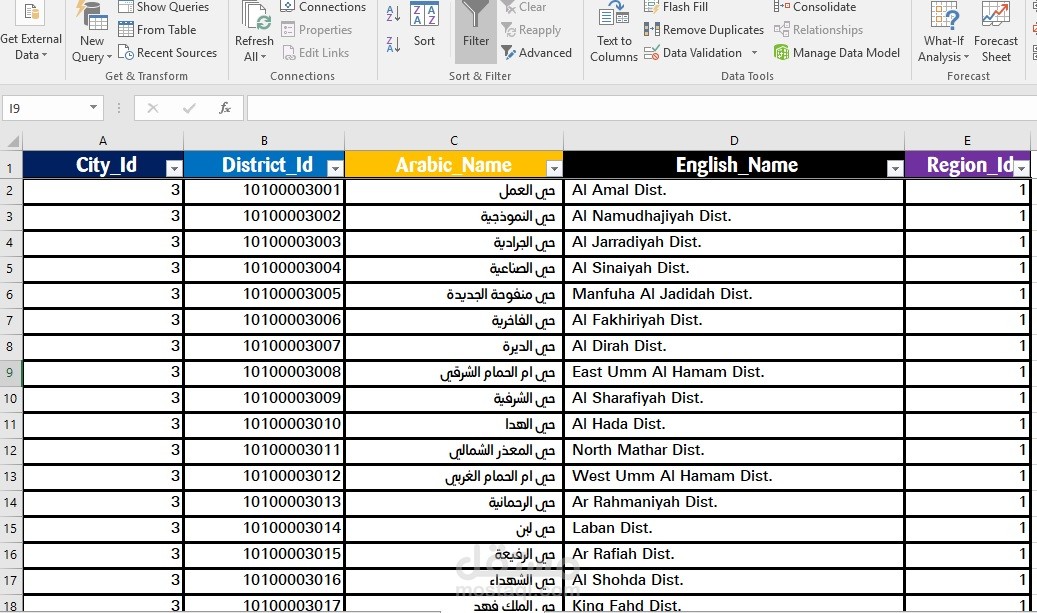This screenshot has width=1037, height=613.
Task: Open the Region_Id filter dropdown
Action: pos(1022,169)
